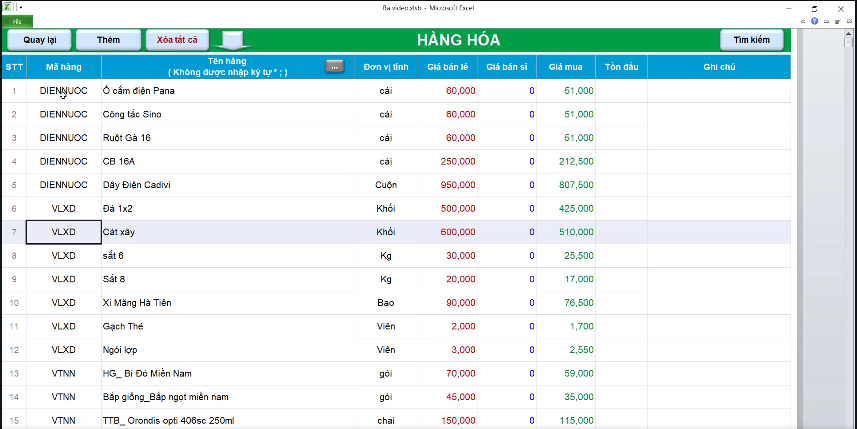Select cell 'Cát xây'
Image resolution: width=857 pixels, height=429 pixels.
[x=228, y=232]
